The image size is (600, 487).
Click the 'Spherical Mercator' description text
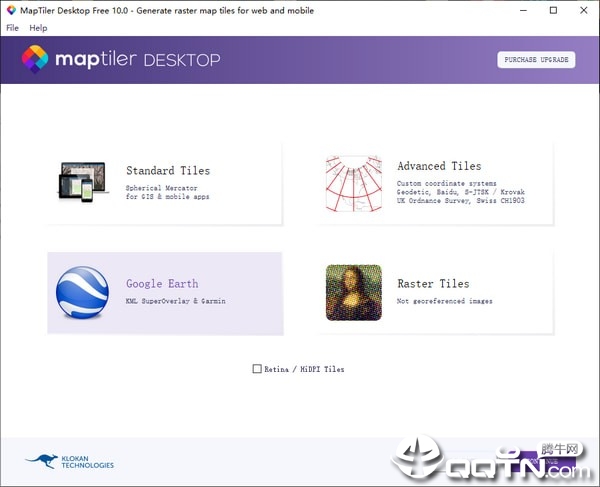[x=161, y=188]
